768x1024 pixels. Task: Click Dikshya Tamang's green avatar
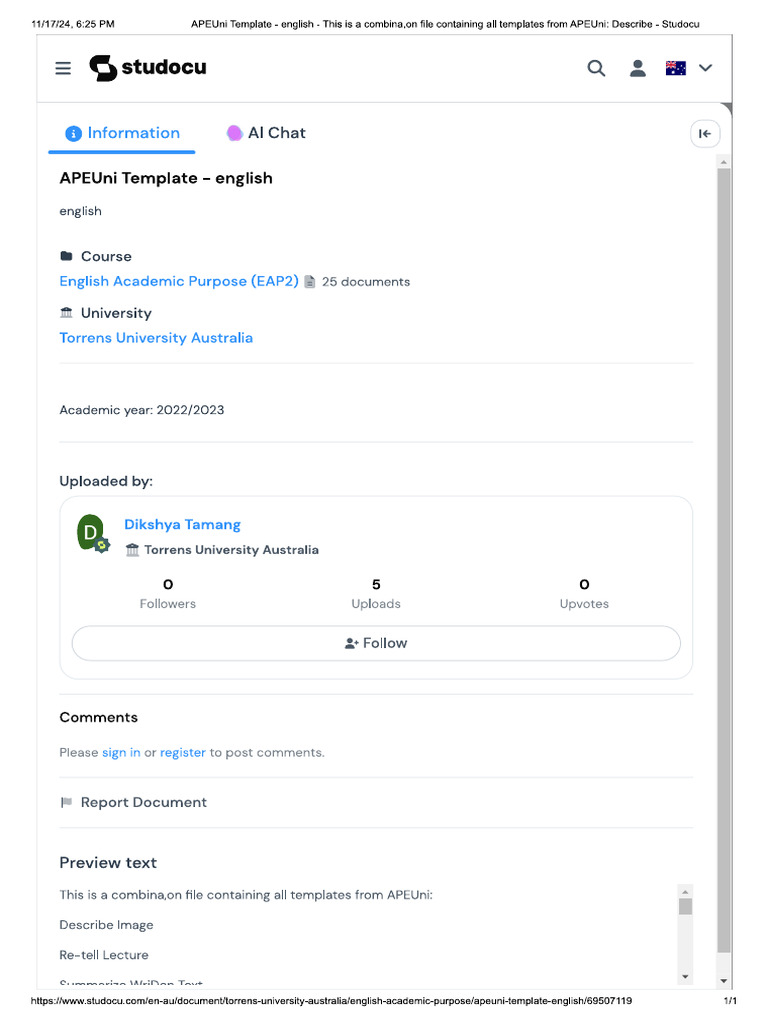point(91,533)
